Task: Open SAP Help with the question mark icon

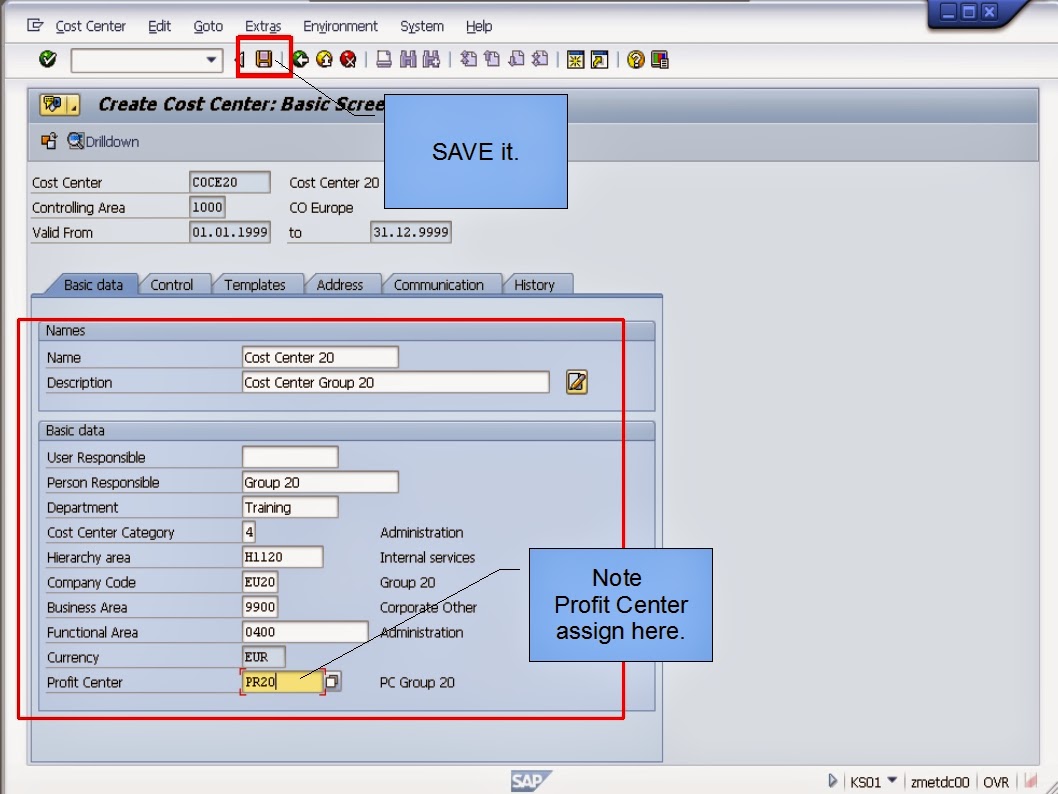Action: click(636, 59)
